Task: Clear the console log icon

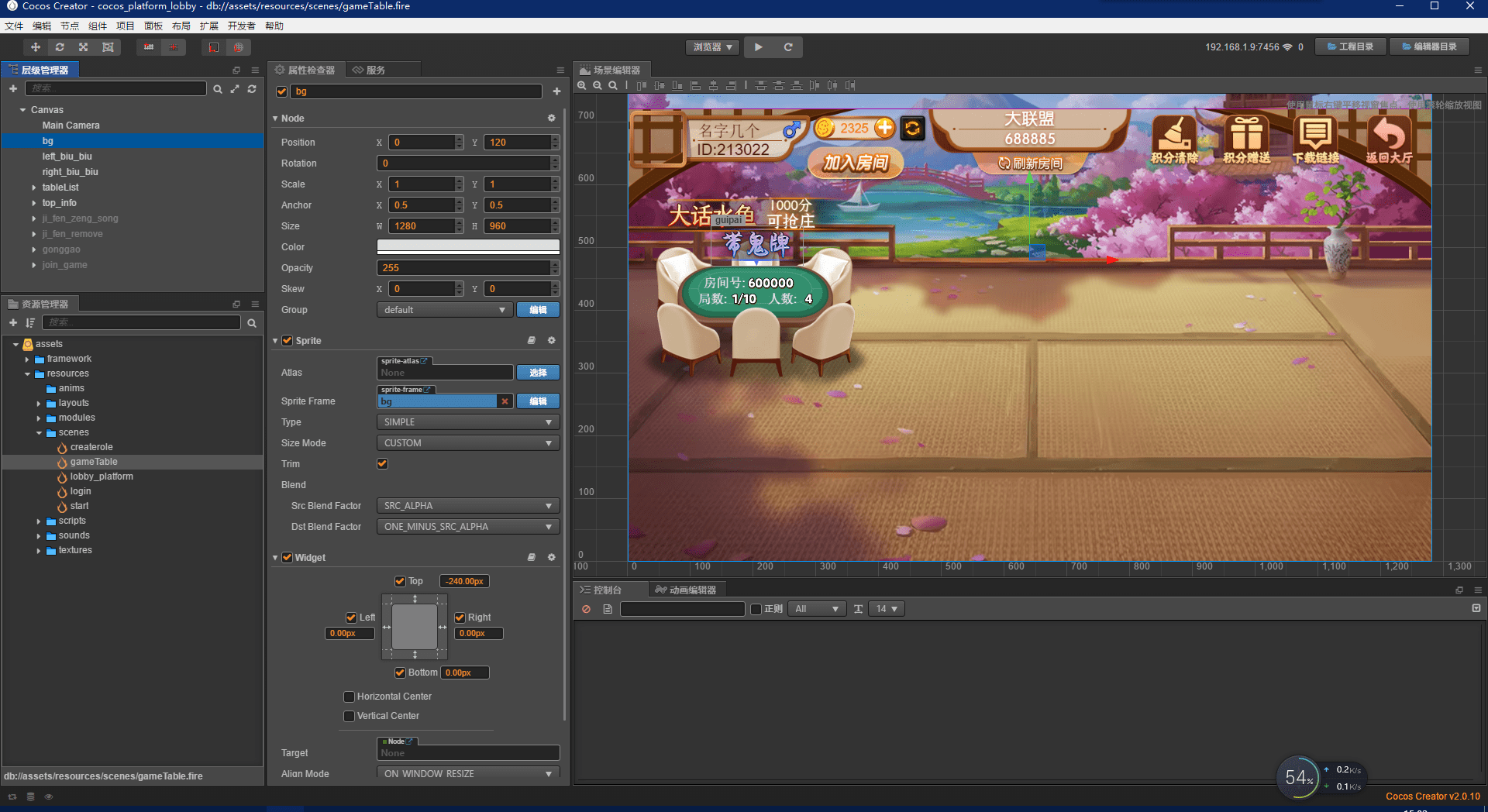Action: 587,609
